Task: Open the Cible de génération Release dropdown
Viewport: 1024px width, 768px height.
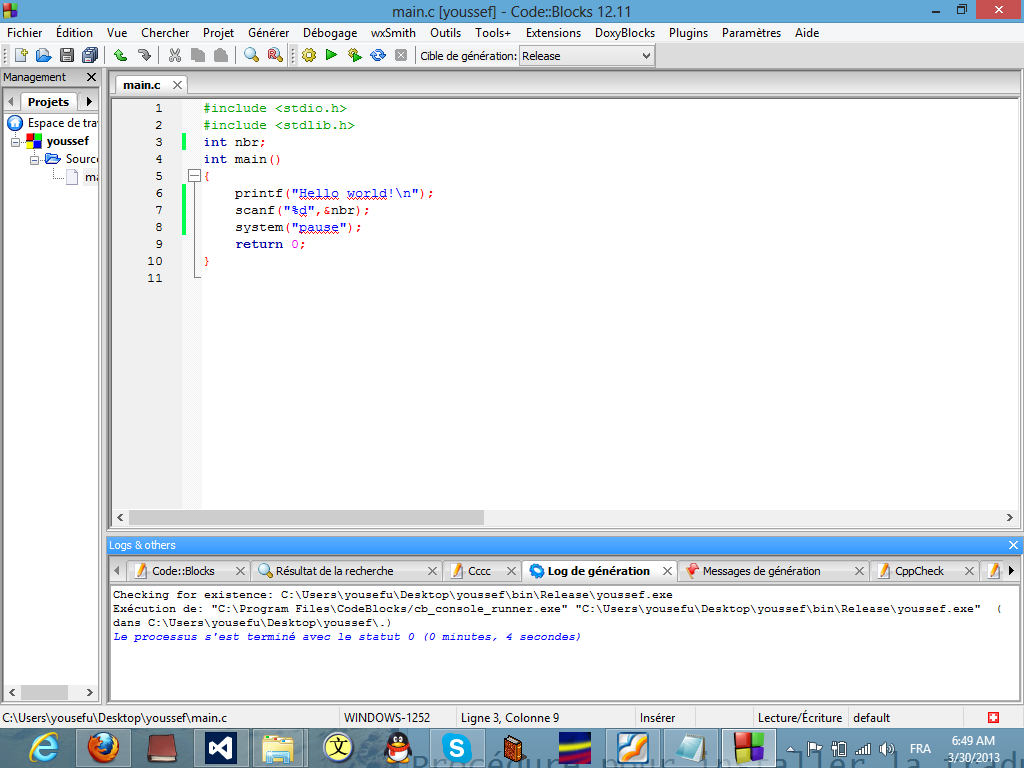Action: coord(587,56)
